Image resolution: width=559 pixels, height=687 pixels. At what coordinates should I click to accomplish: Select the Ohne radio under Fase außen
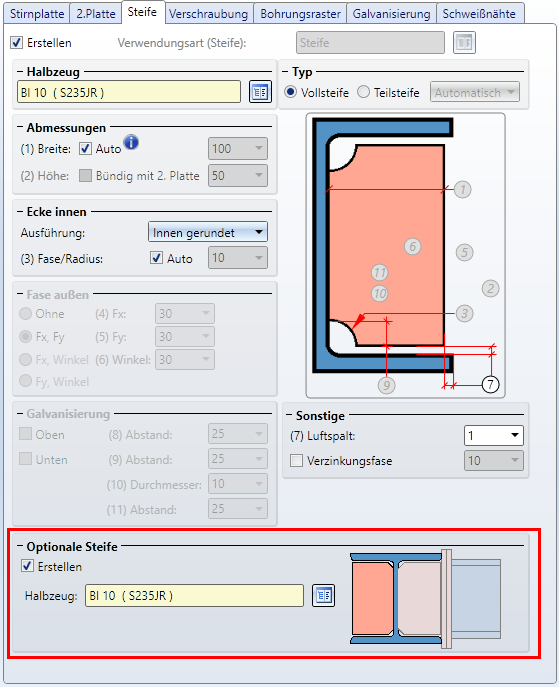[25, 313]
